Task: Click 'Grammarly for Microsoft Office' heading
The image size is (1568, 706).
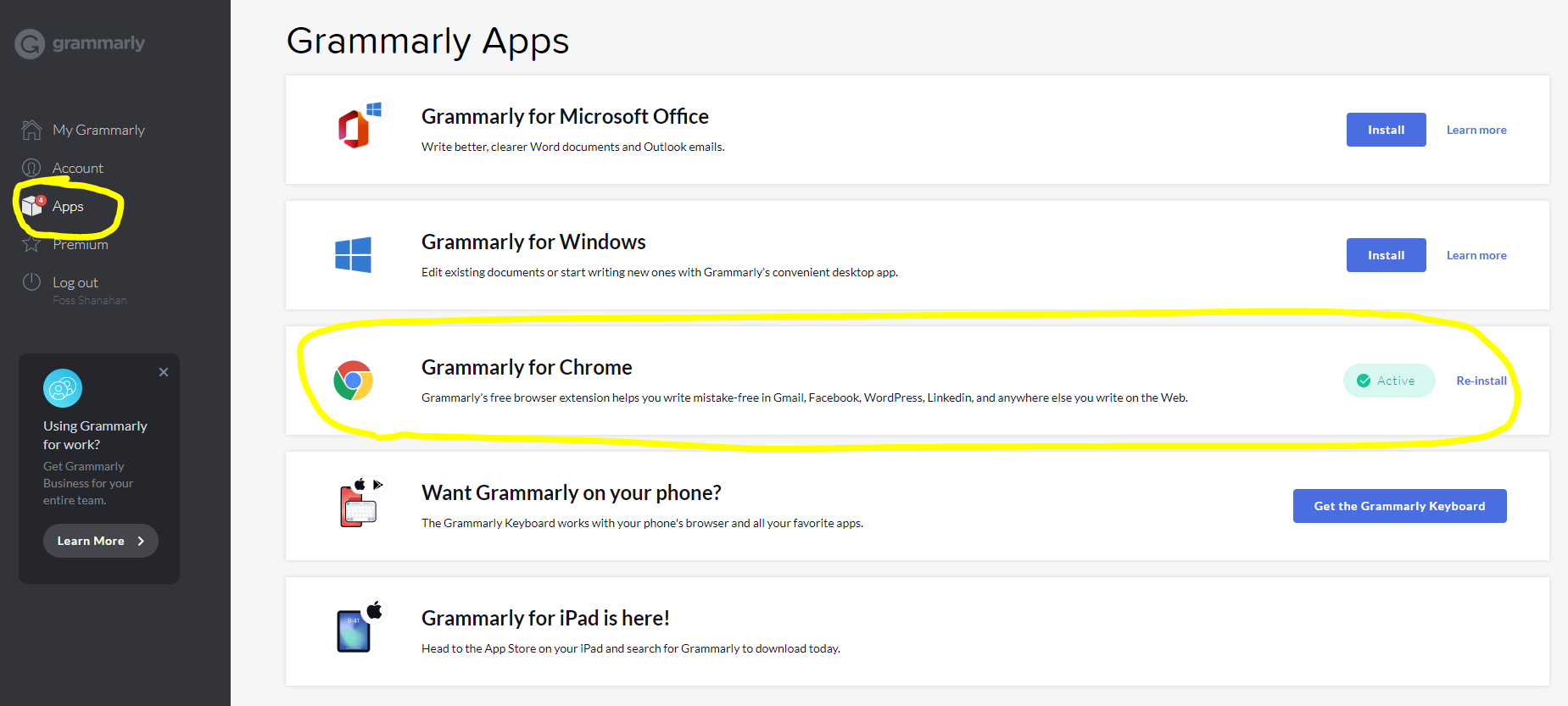Action: [565, 116]
